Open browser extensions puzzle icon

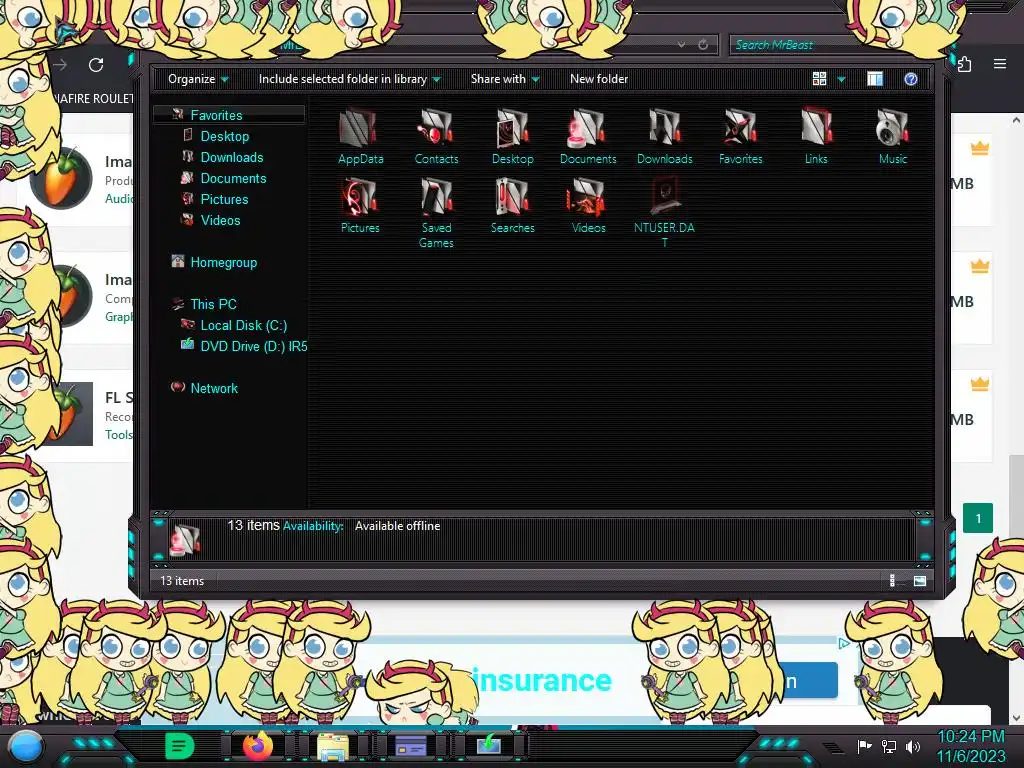[965, 64]
